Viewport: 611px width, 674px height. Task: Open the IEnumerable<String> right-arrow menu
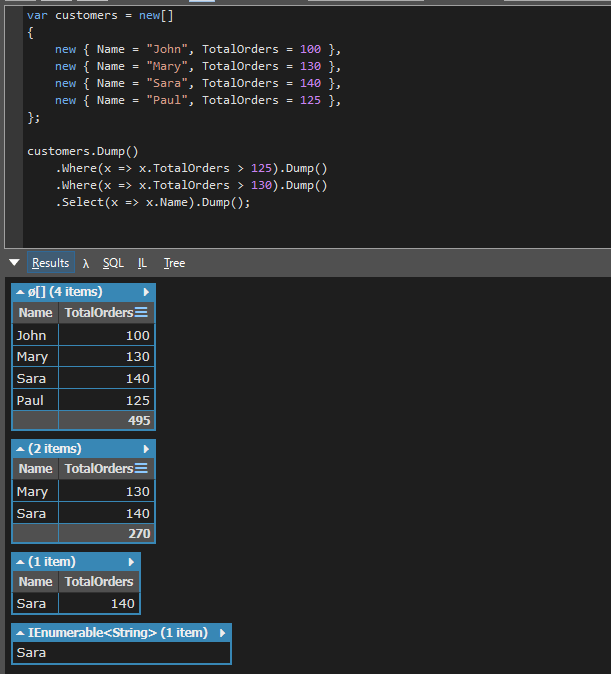222,633
